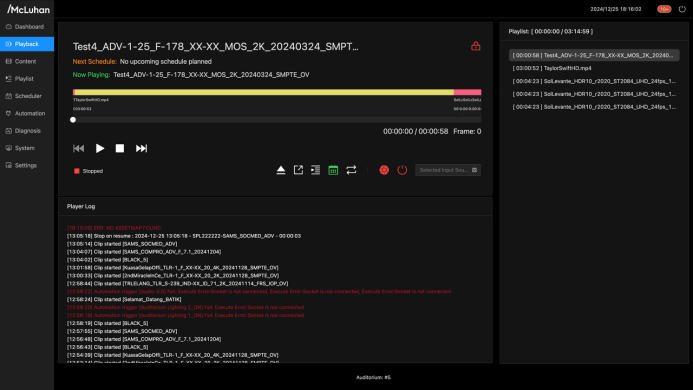This screenshot has width=693, height=390.
Task: Toggle the loop repeat icon
Action: coord(351,170)
